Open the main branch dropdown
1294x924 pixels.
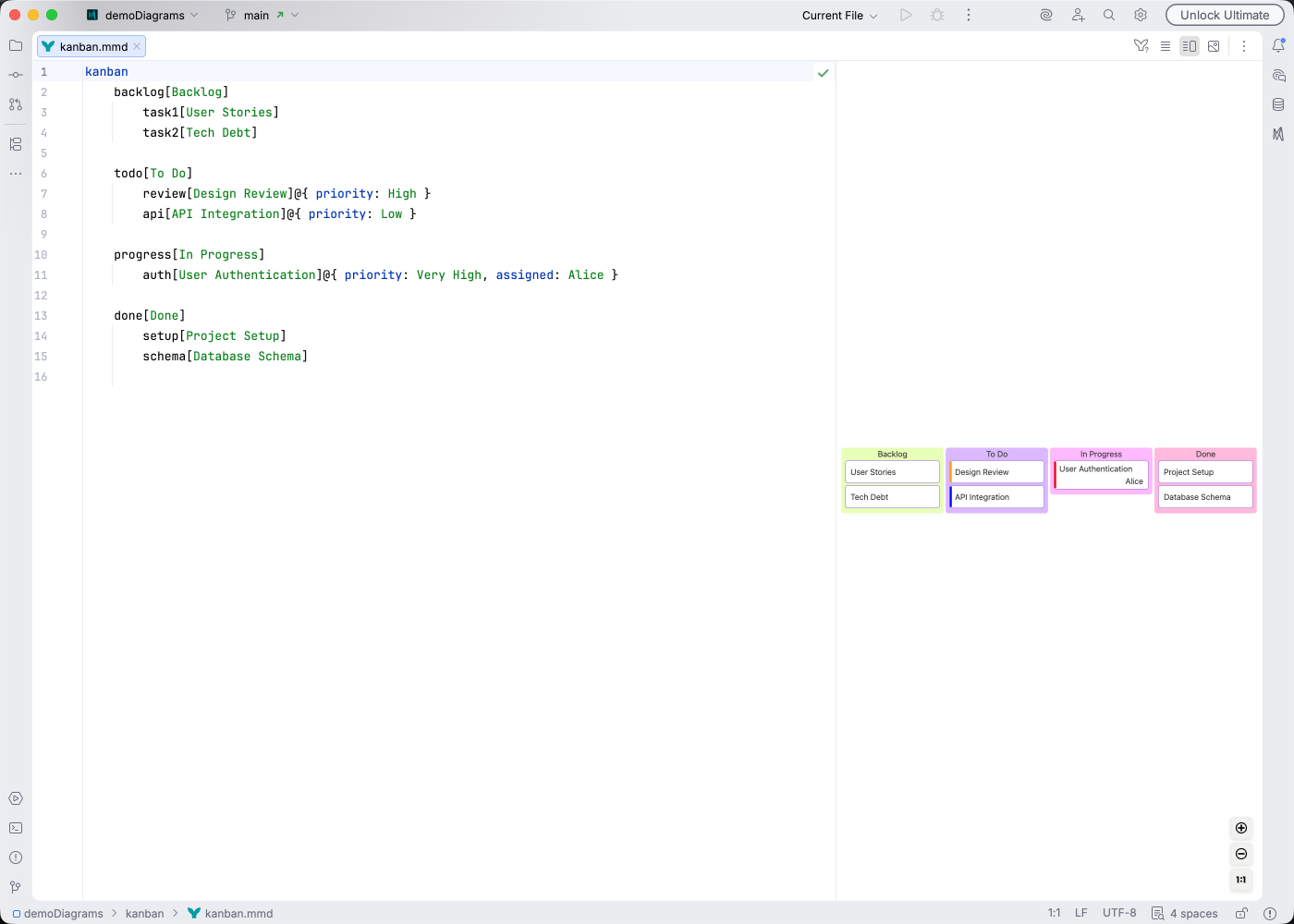[262, 15]
